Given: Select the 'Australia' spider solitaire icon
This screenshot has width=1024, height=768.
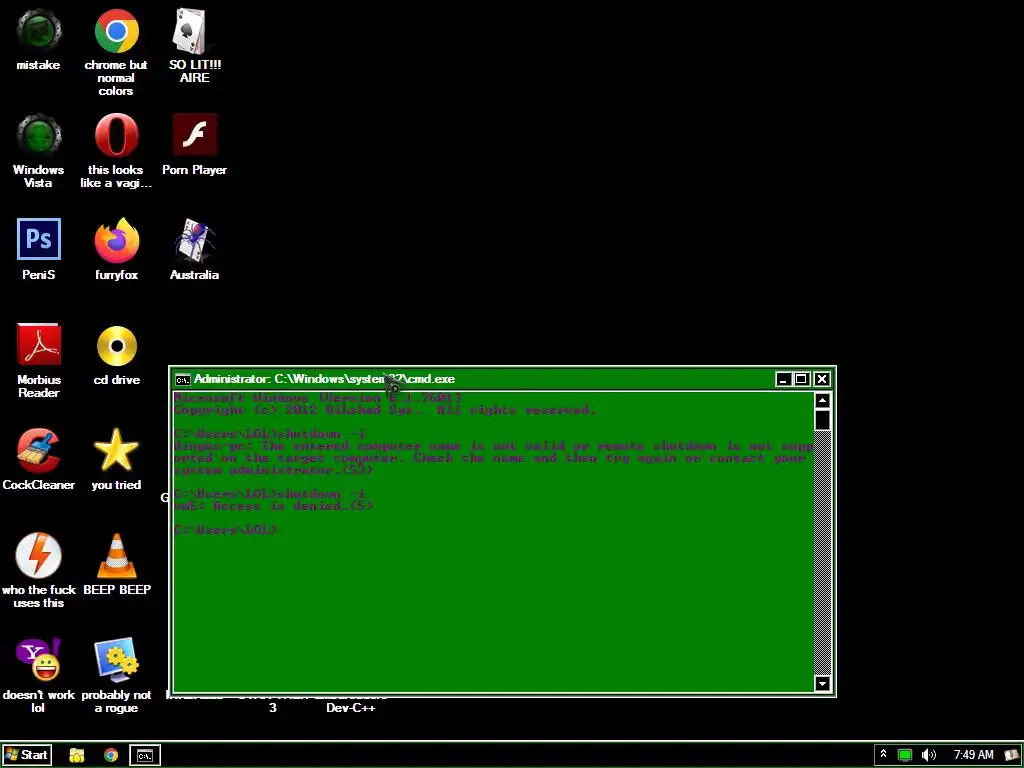Looking at the screenshot, I should (194, 240).
